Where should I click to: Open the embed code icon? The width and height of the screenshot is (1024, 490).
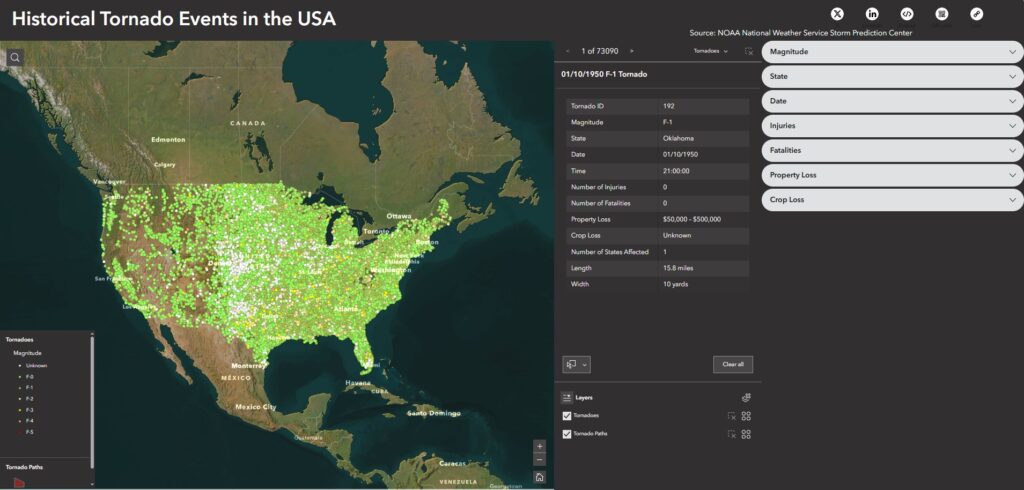pos(907,14)
